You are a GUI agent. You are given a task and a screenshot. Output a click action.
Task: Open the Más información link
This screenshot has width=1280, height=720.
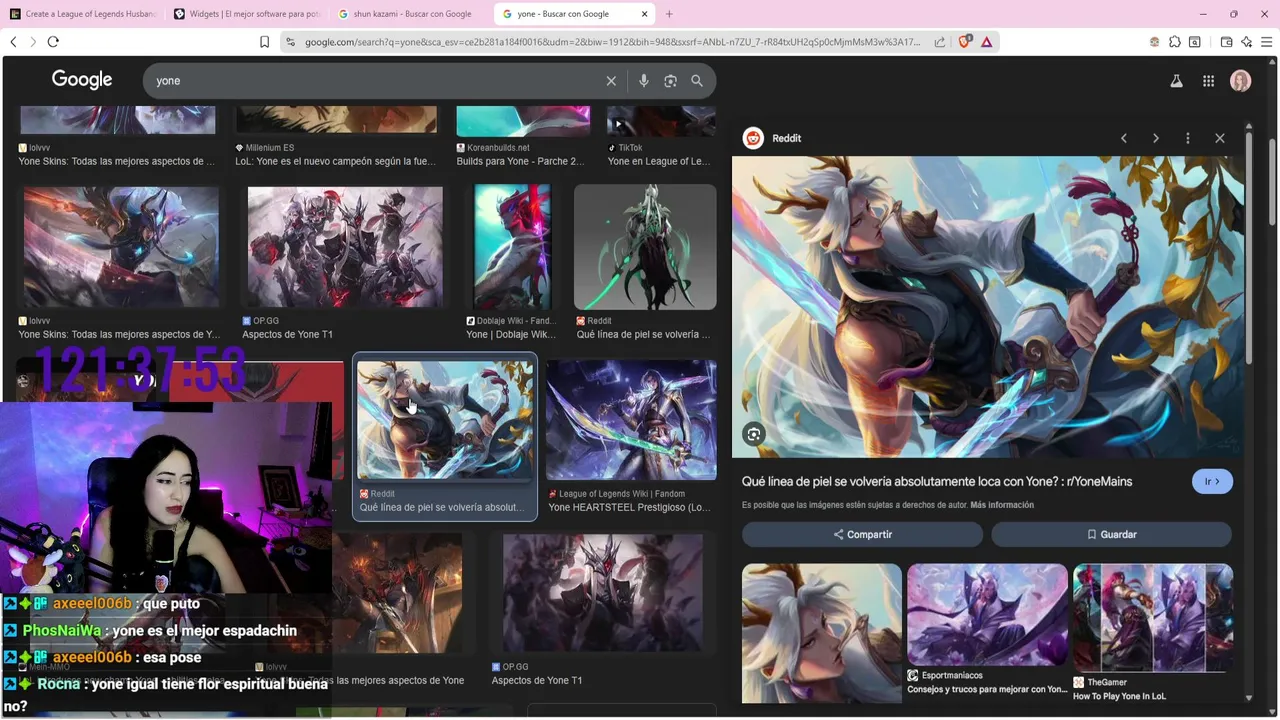pyautogui.click(x=1002, y=505)
